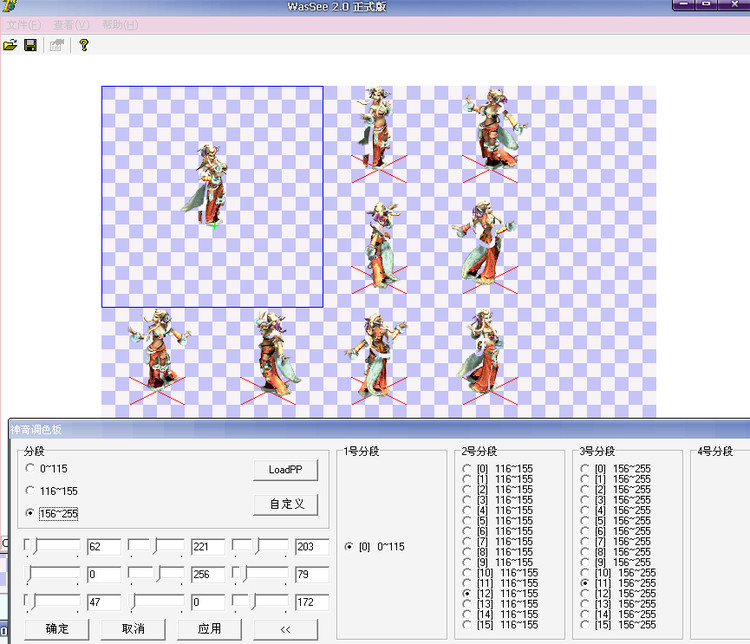Select [7] 116~155 in 2号分段
This screenshot has height=644, width=750.
coord(467,541)
